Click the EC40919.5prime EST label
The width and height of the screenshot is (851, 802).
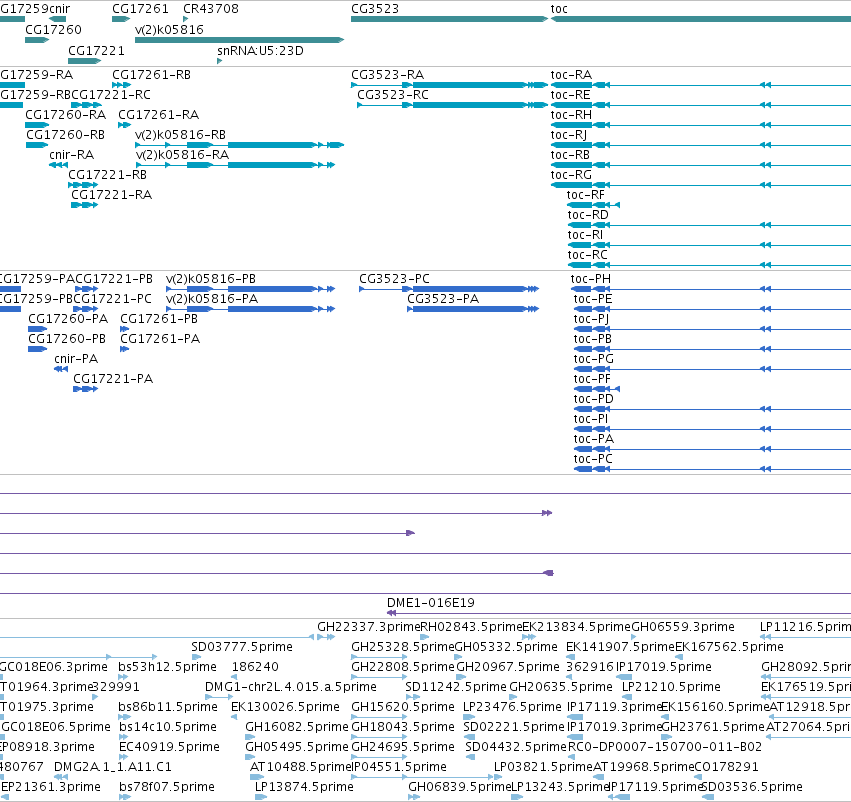click(x=169, y=747)
